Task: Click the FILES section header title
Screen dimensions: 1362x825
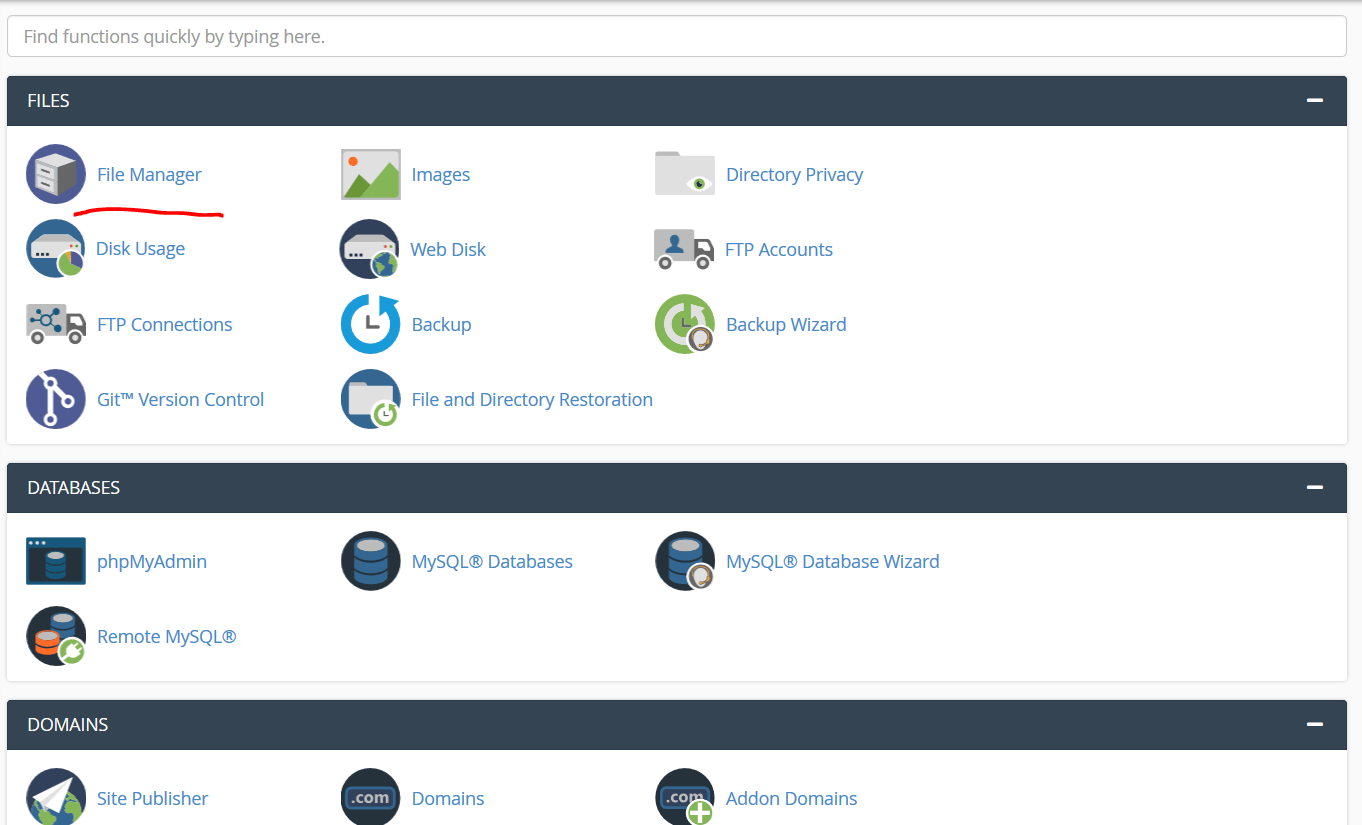Action: pyautogui.click(x=48, y=101)
